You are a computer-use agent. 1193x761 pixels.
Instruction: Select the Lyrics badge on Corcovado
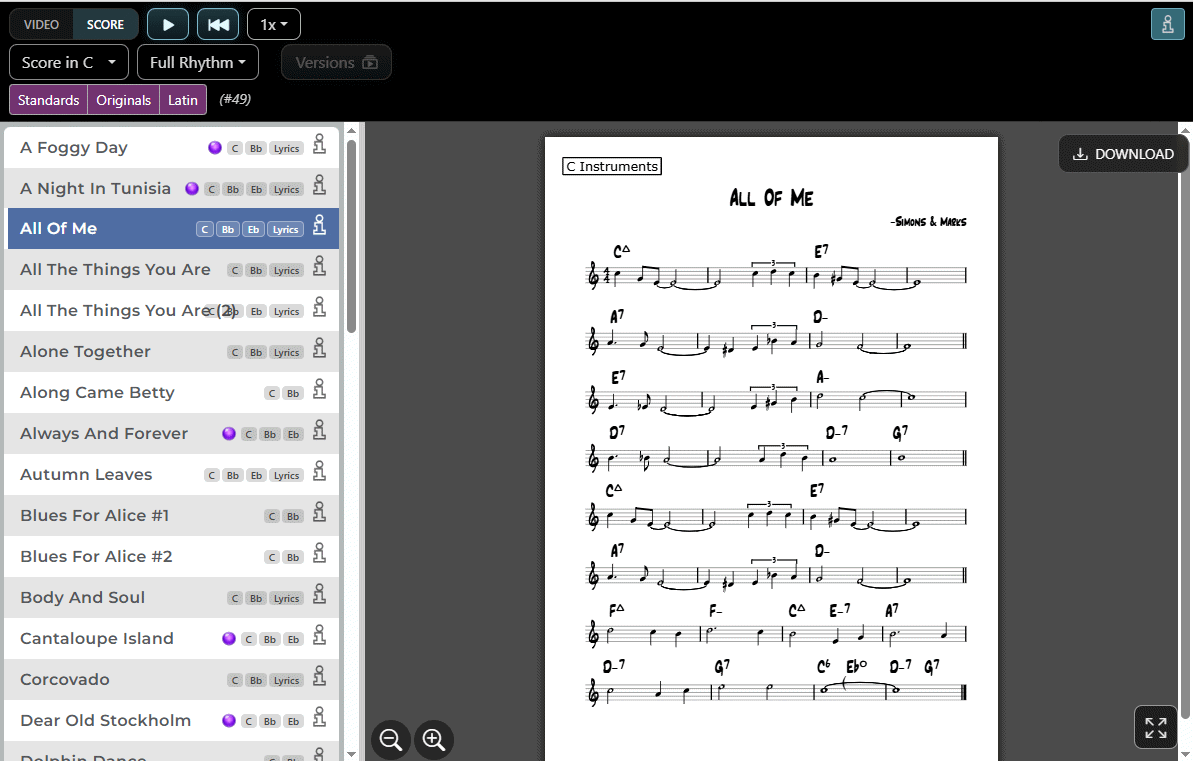[x=286, y=680]
